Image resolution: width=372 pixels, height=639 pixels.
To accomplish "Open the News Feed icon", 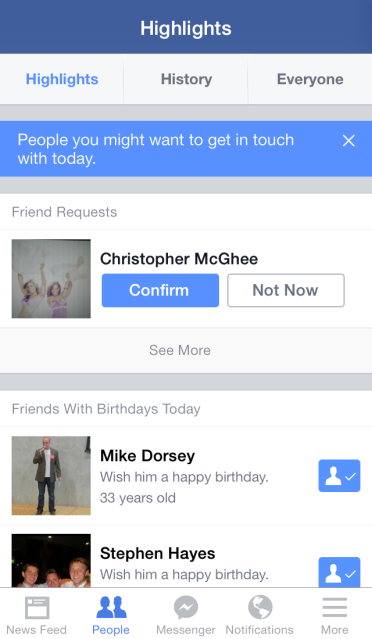I will point(37,608).
